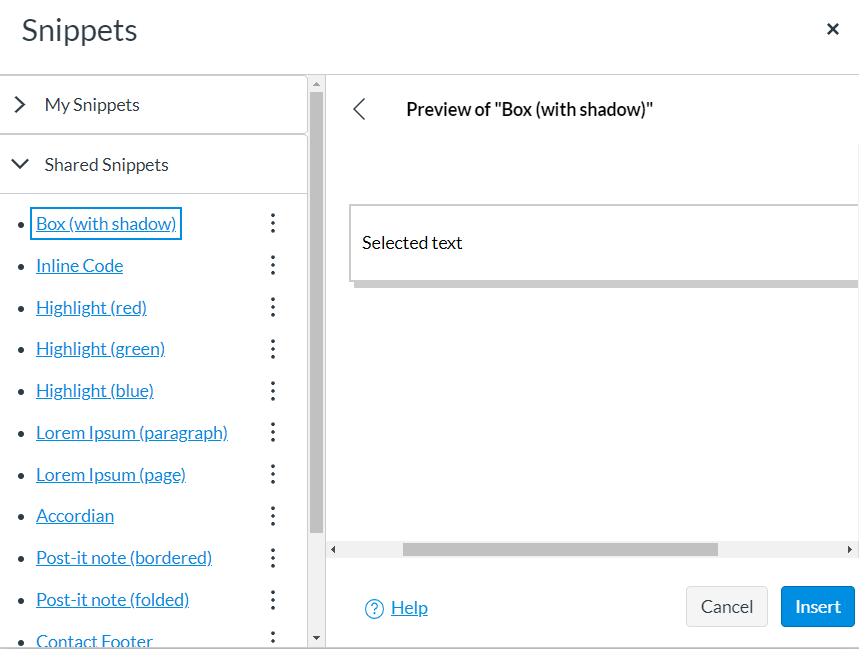Click the preview horizontal scrollbar thumb

(560, 549)
